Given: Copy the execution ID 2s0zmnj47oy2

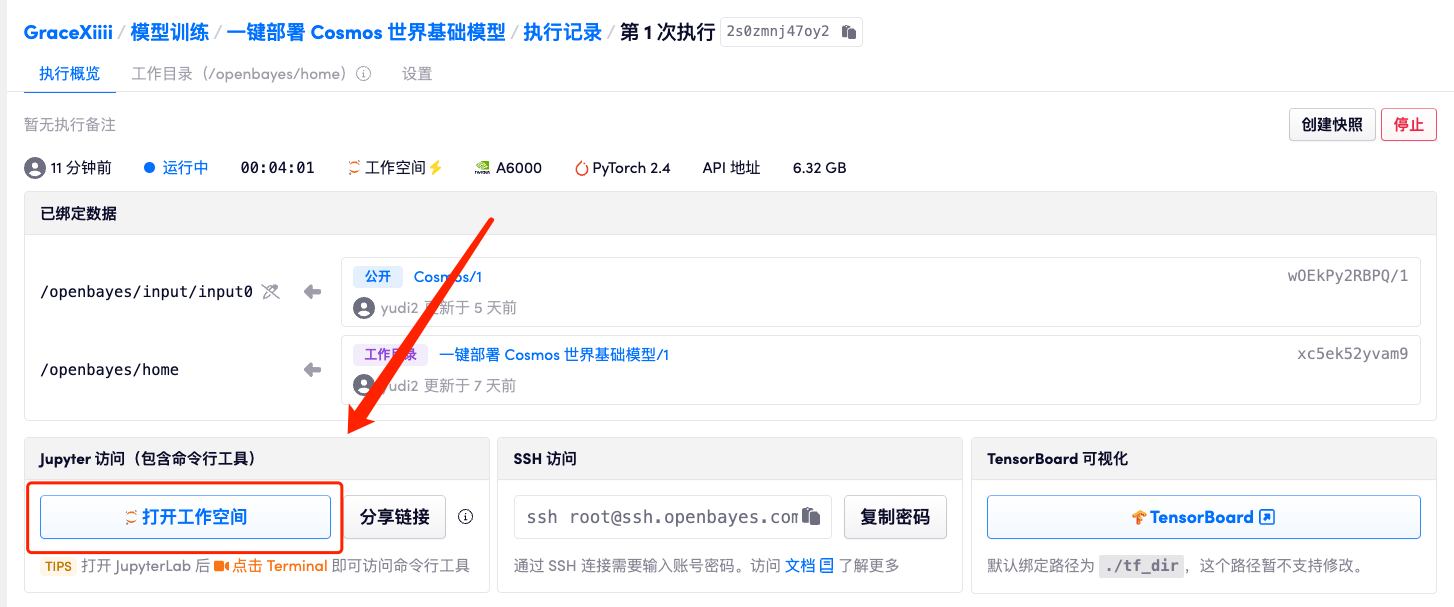Looking at the screenshot, I should pos(849,32).
